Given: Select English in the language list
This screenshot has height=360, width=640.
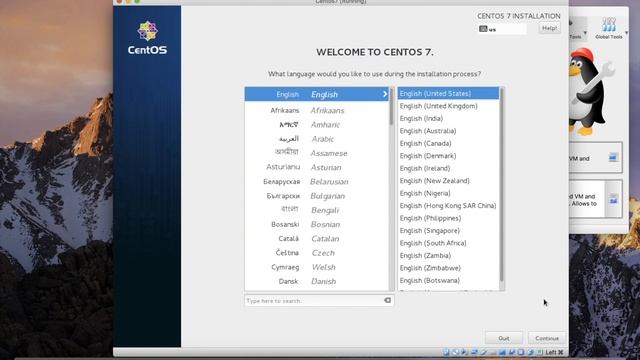Looking at the screenshot, I should pos(317,94).
